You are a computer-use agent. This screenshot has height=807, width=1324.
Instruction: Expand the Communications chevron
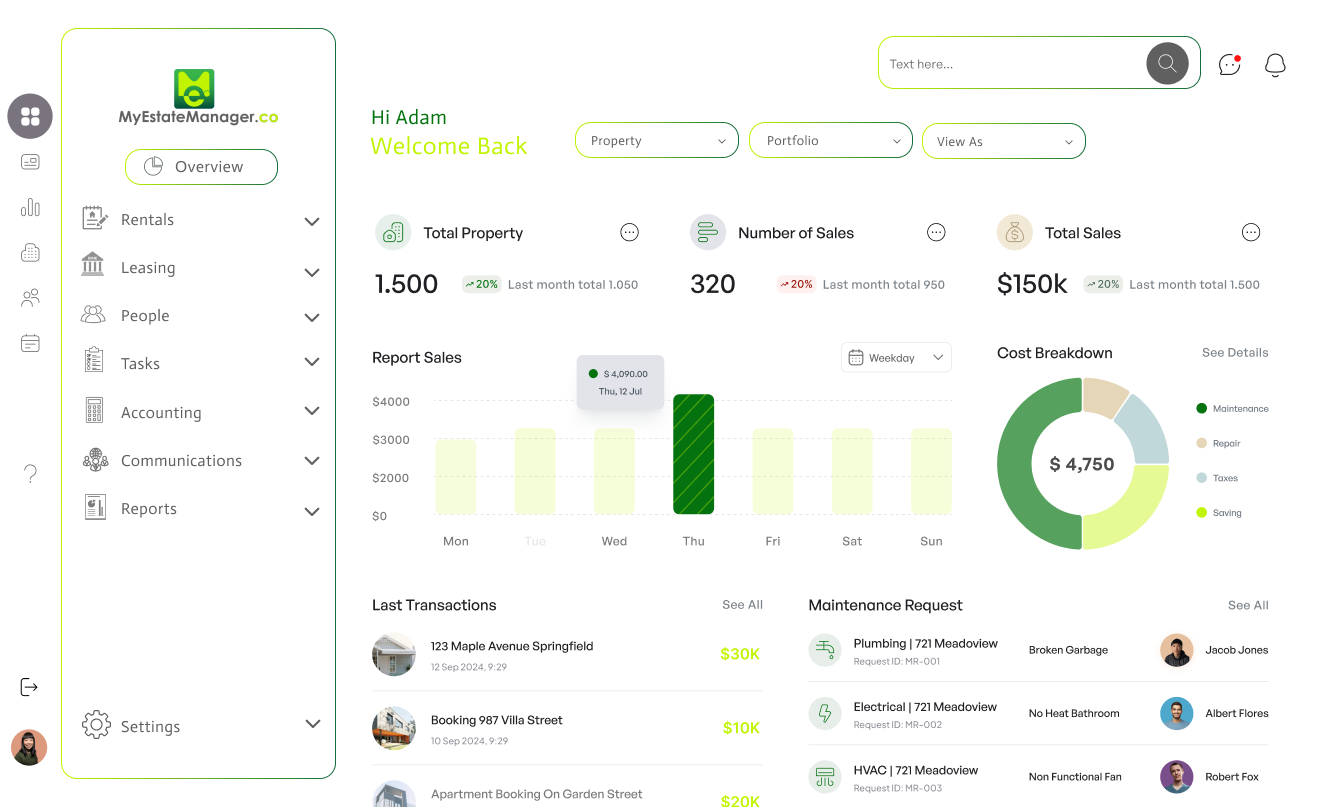point(312,461)
